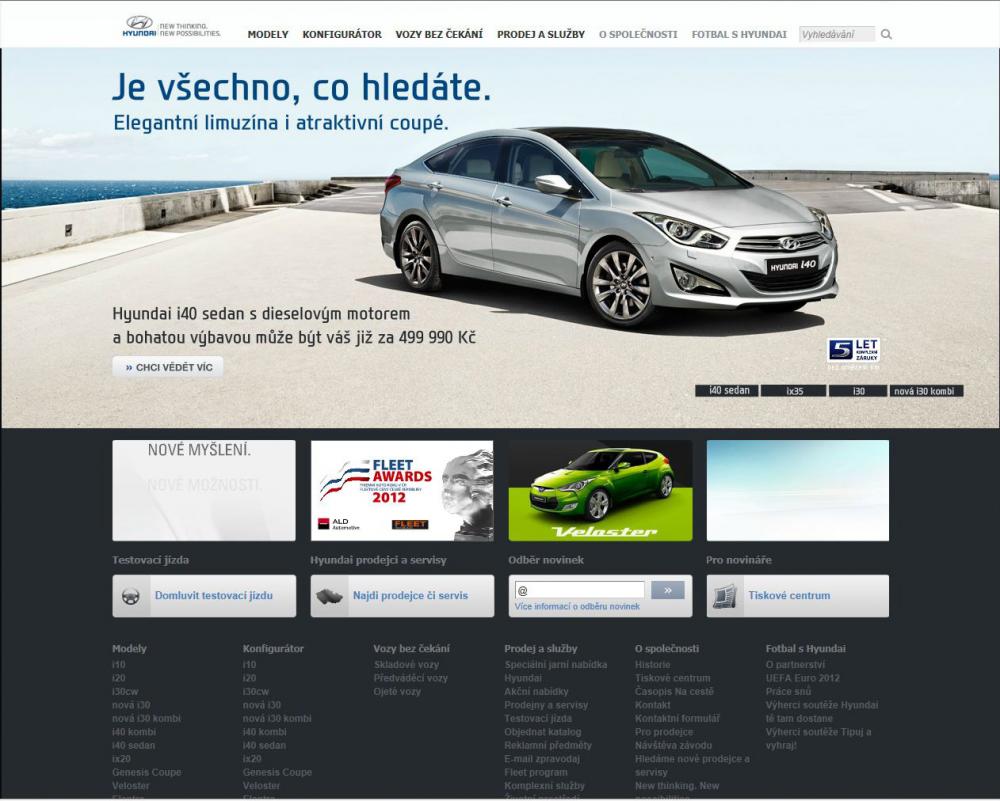
Task: Click i30cw in the footer Modely column
Action: 125,691
